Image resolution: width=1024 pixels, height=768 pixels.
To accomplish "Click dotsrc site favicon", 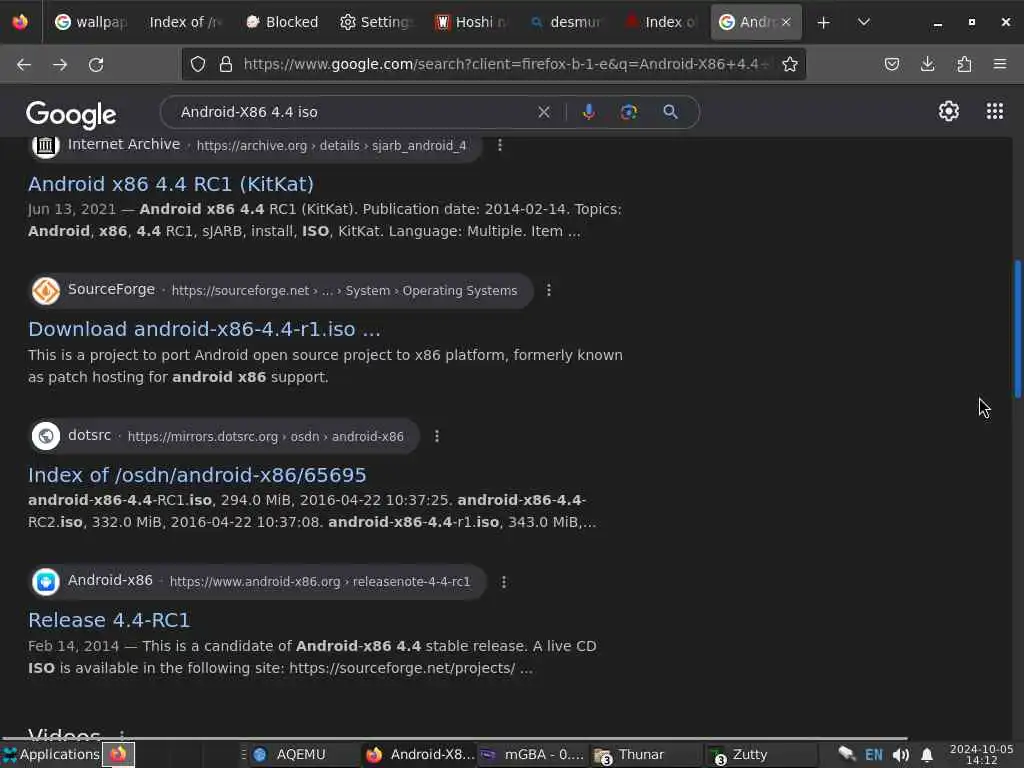I will 46,436.
